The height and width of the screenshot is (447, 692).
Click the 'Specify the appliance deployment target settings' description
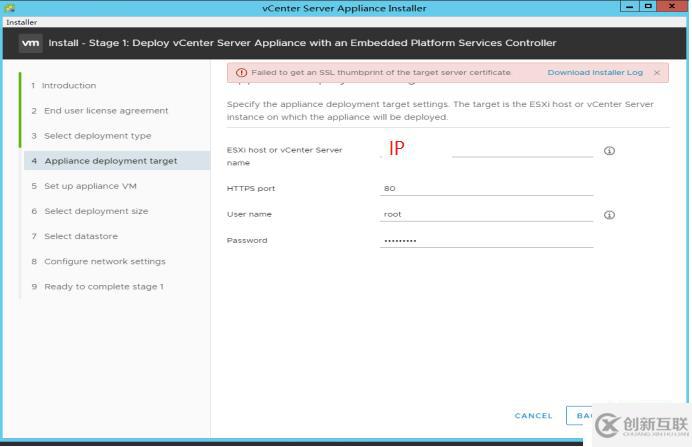[x=440, y=111]
